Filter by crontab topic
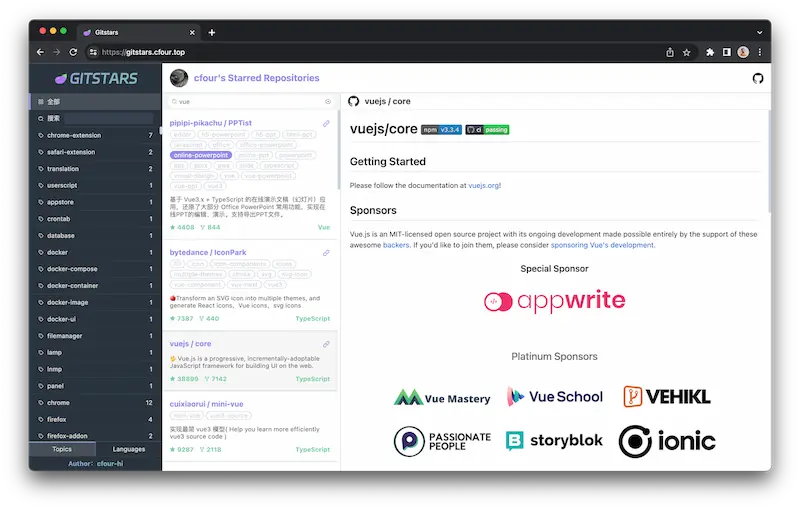 (95, 219)
